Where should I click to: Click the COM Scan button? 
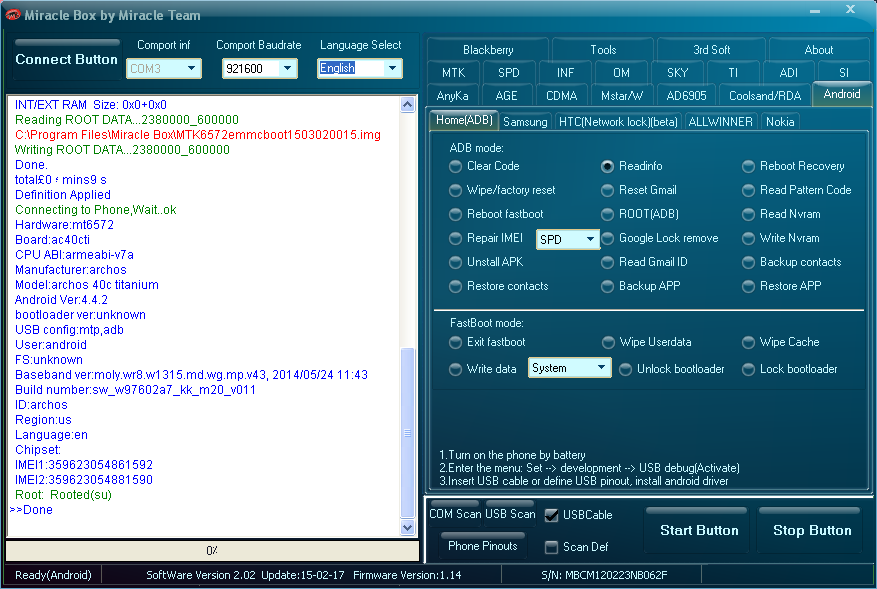[455, 514]
